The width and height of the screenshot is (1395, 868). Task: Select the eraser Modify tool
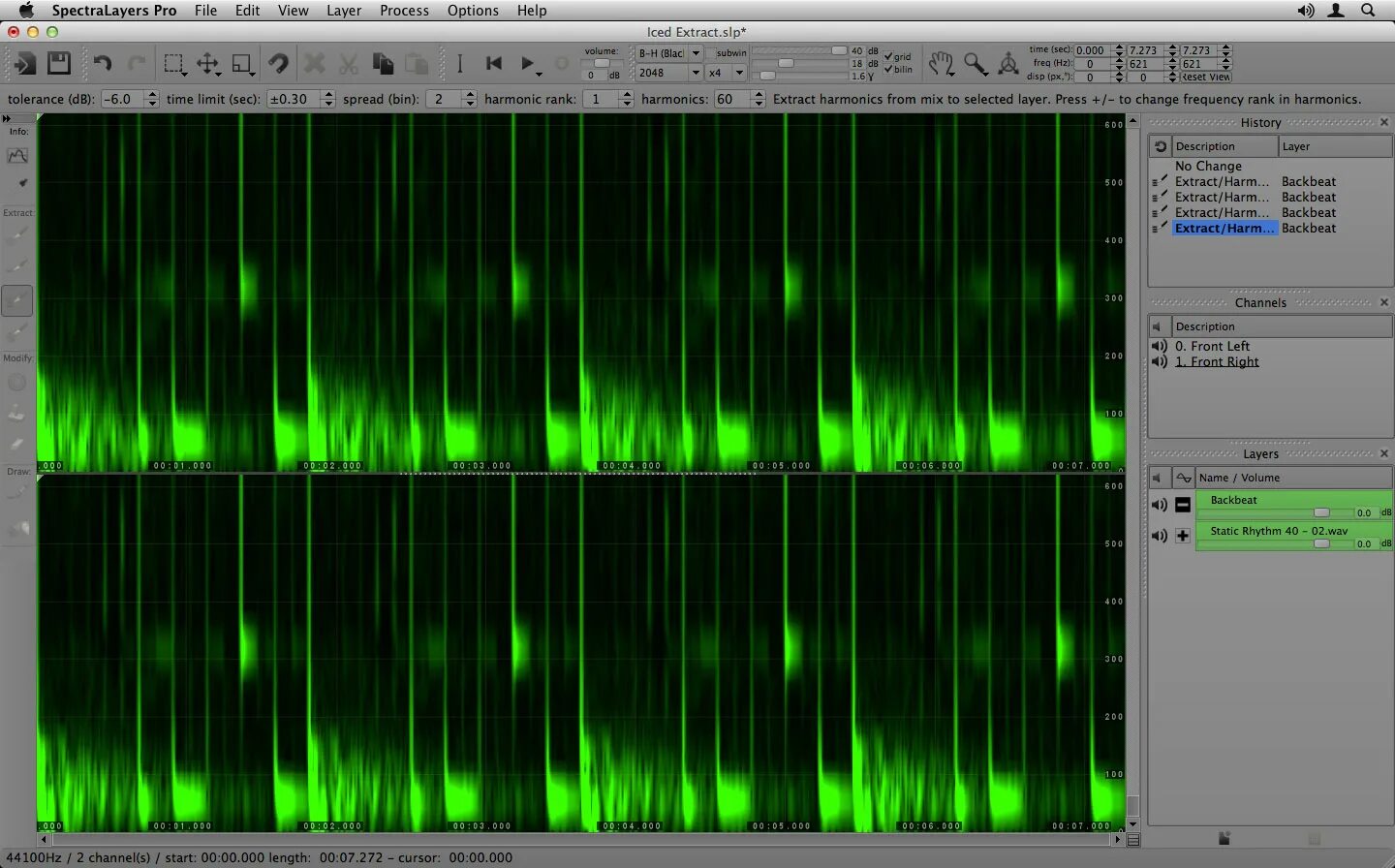point(17,445)
